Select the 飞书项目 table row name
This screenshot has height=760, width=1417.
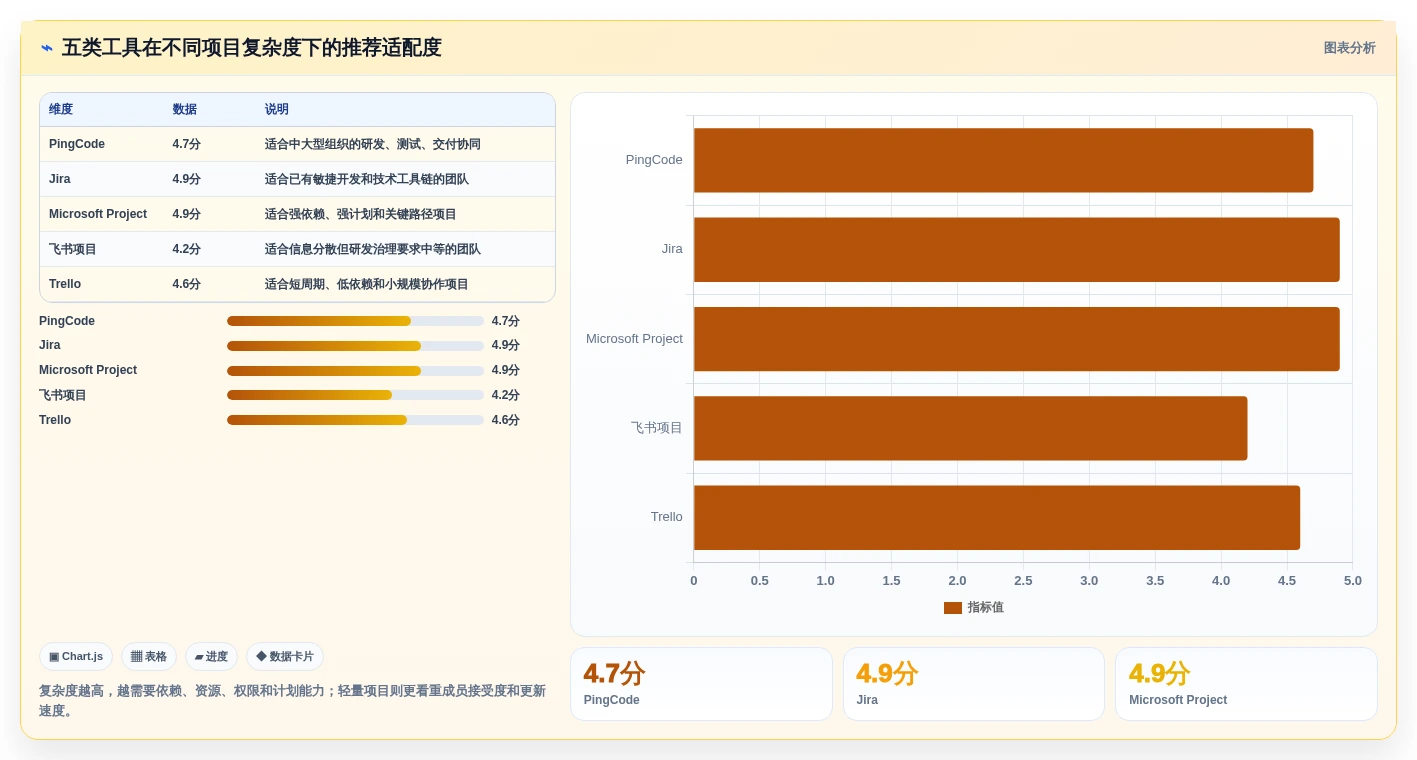point(73,249)
